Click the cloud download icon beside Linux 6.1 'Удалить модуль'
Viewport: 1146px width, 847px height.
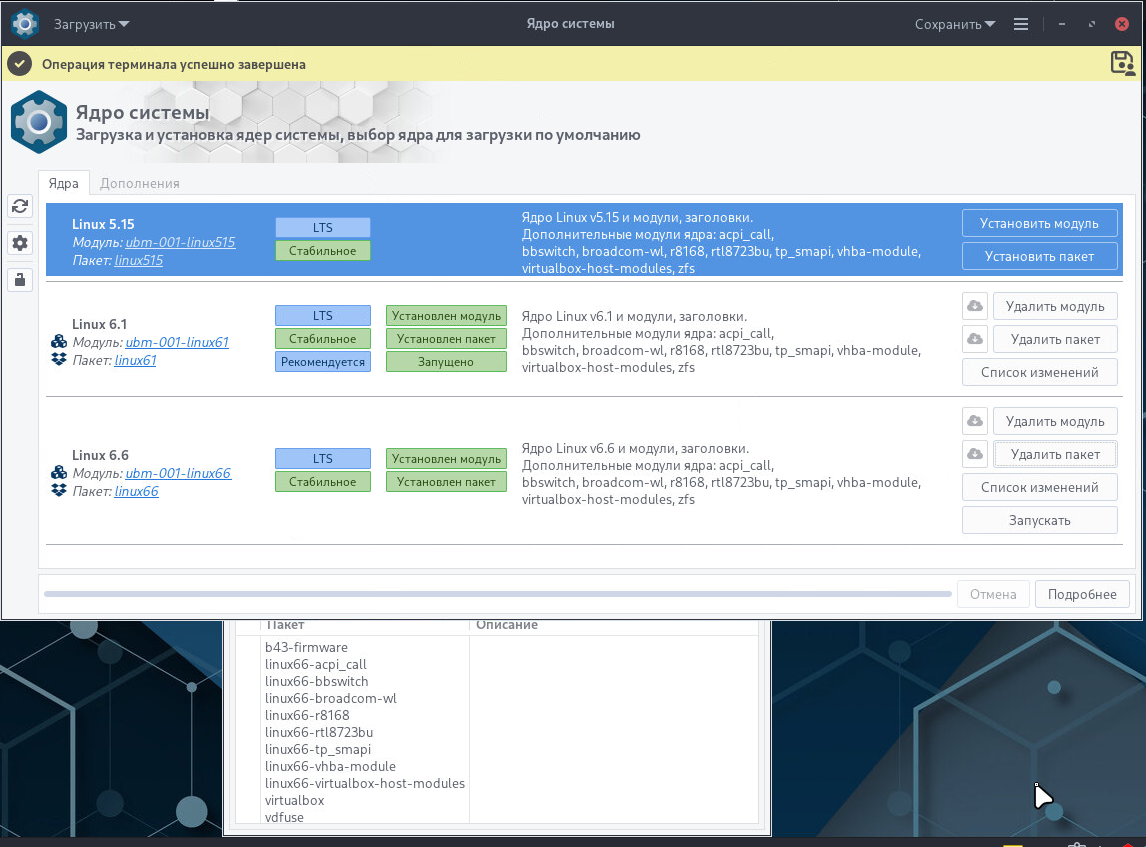click(975, 306)
